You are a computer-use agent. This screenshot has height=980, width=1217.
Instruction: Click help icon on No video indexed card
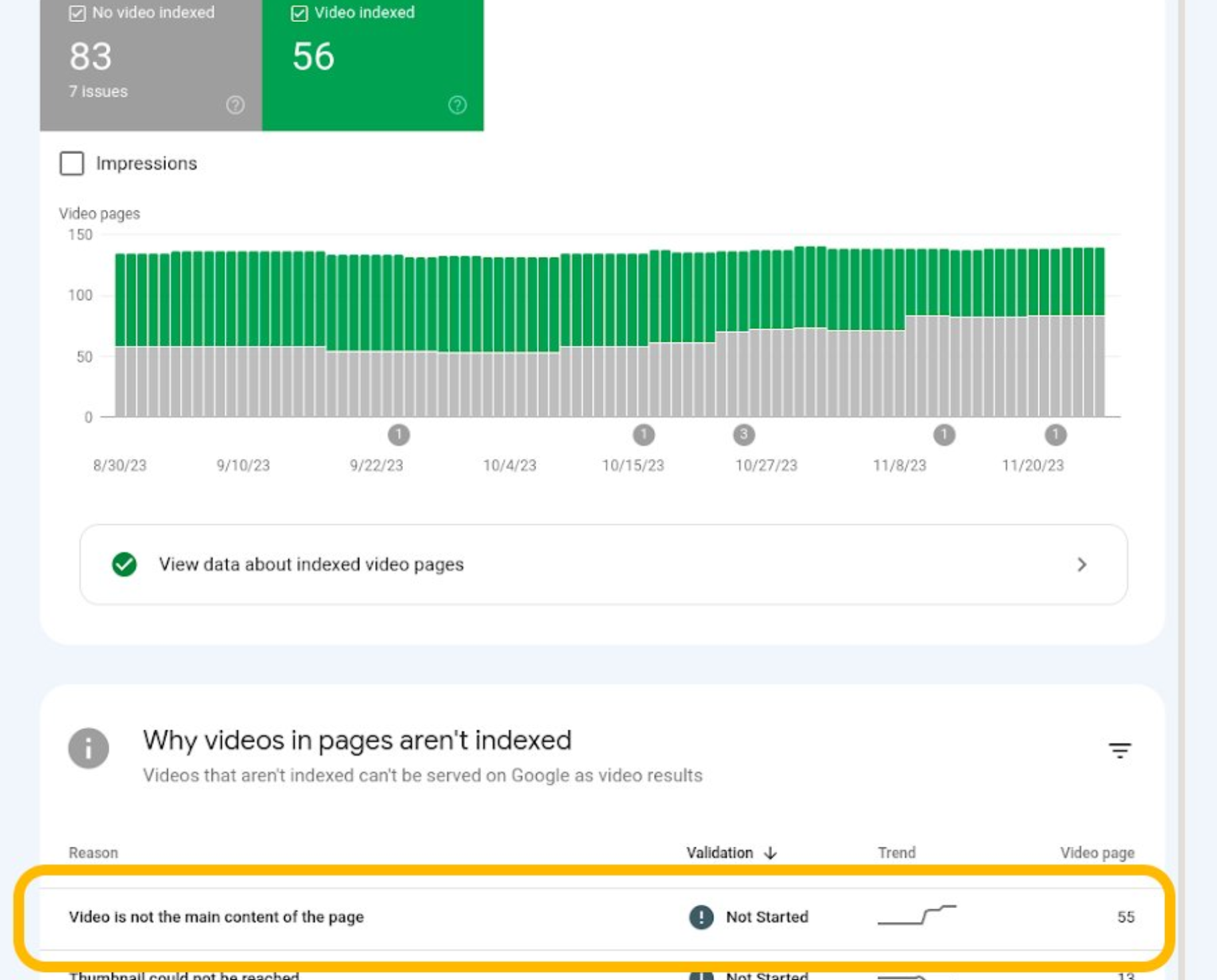click(235, 105)
